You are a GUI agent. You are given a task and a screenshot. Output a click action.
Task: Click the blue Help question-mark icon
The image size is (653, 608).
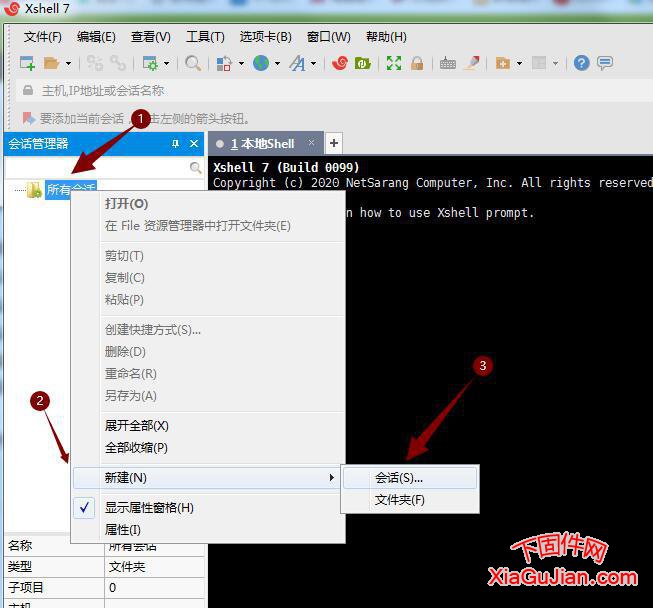point(581,63)
